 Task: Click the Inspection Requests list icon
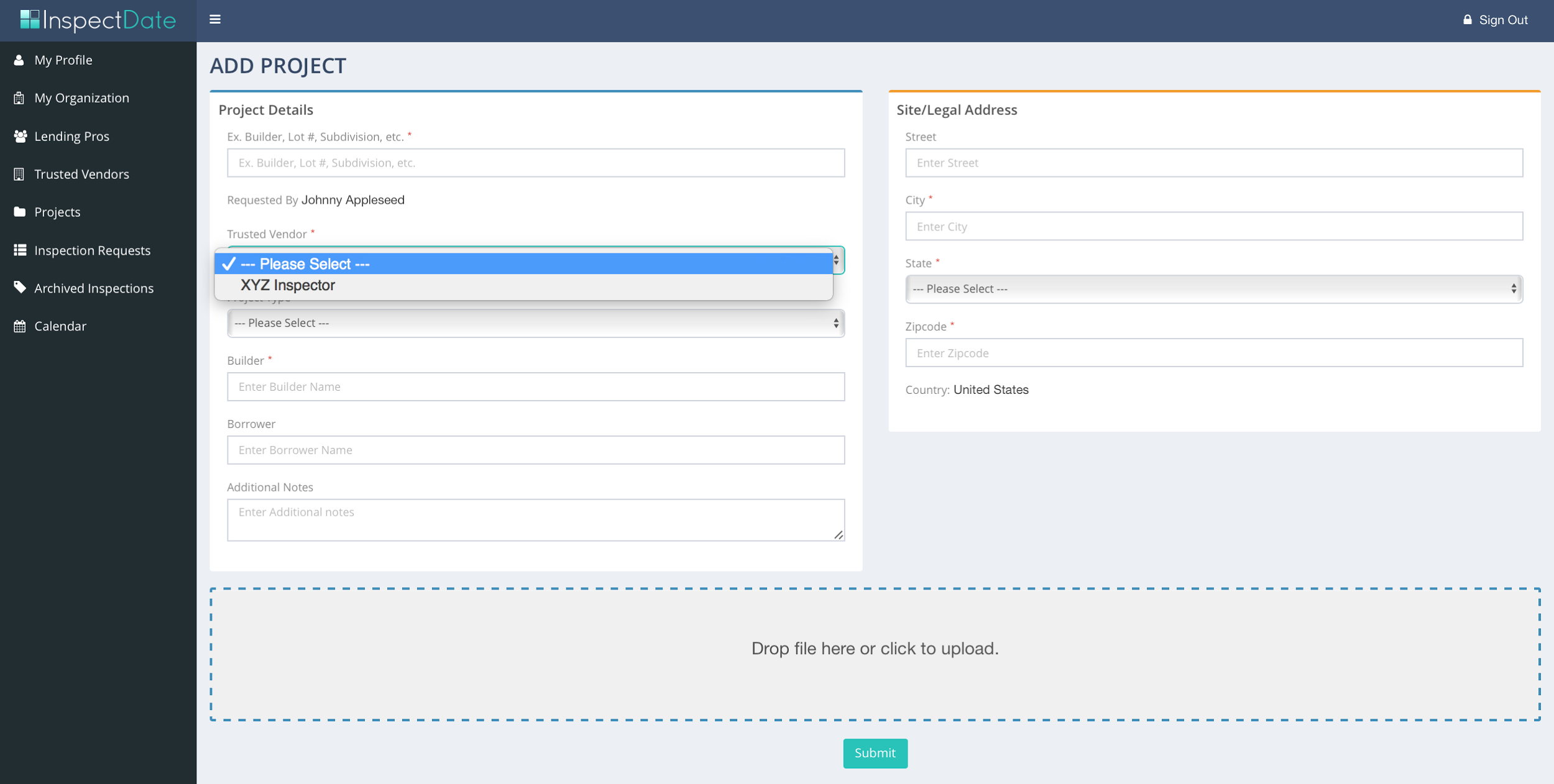(20, 250)
